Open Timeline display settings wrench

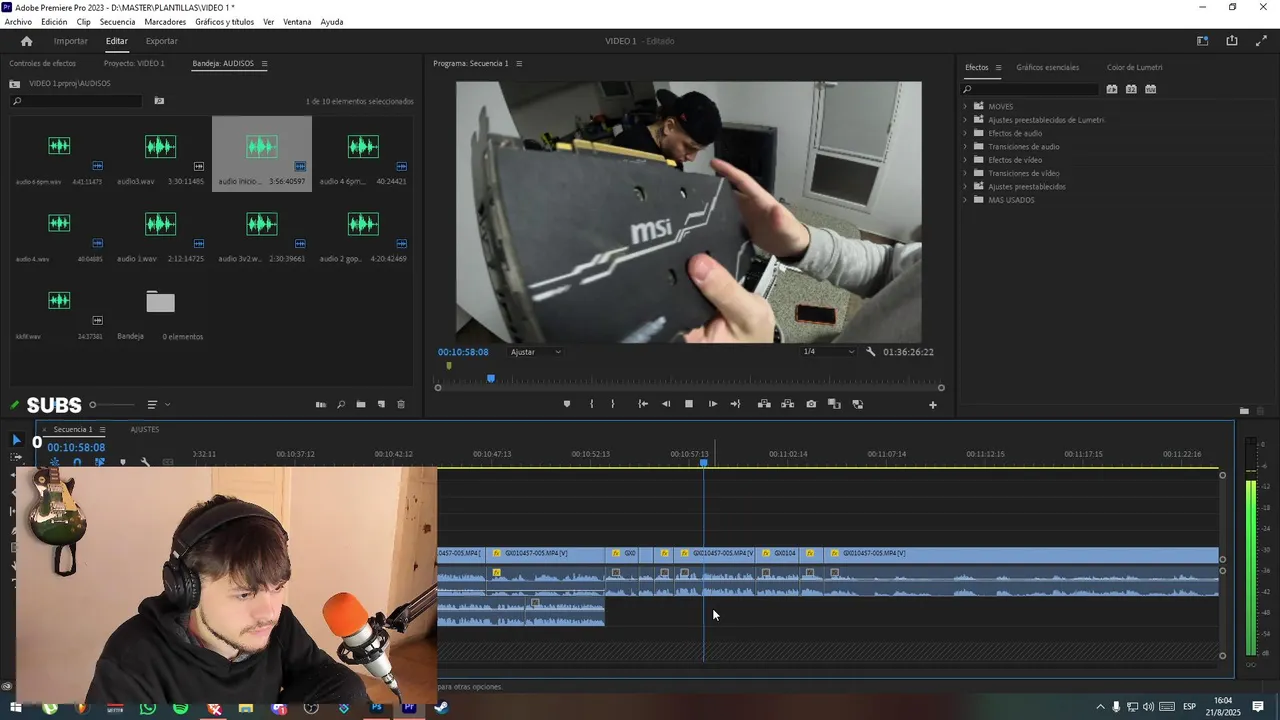point(145,462)
